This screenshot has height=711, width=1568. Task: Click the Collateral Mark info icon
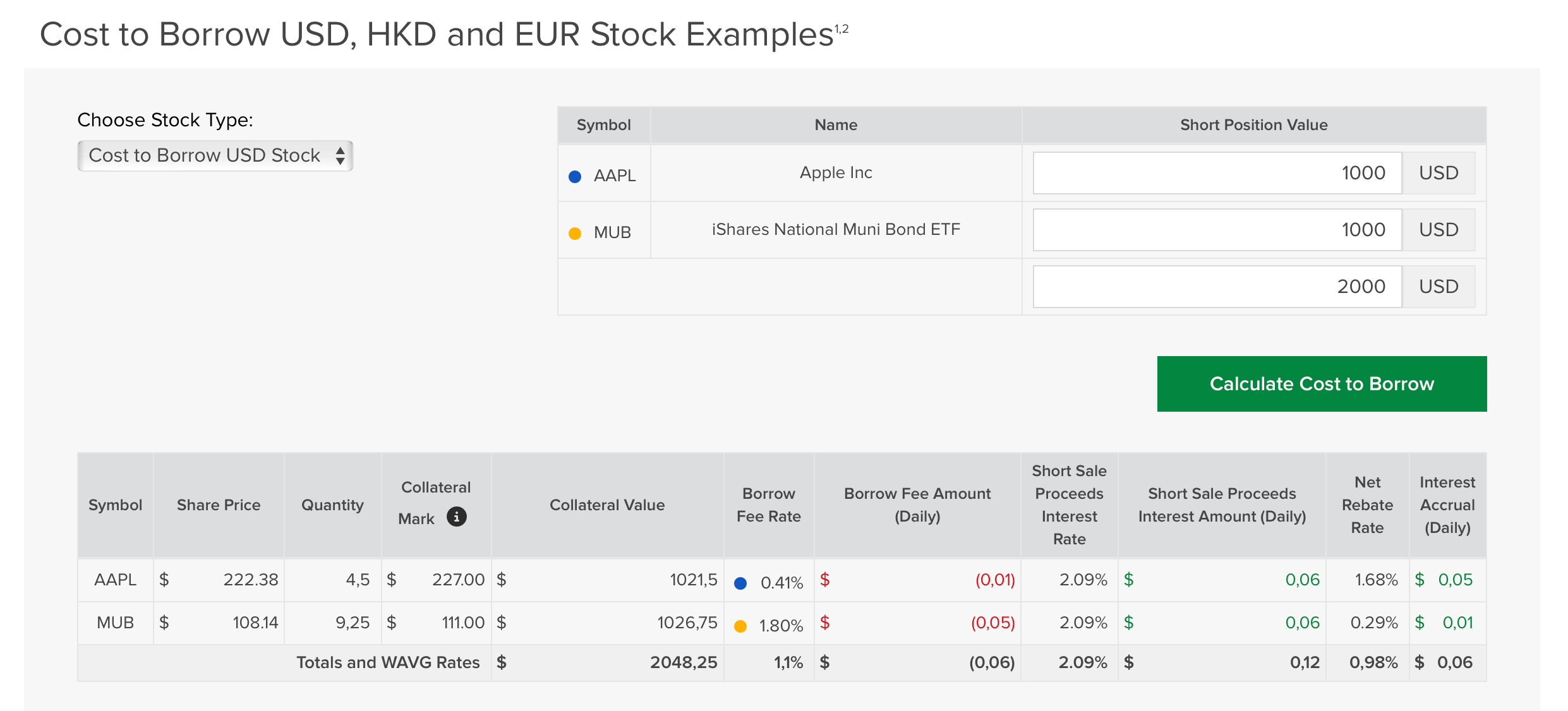[456, 517]
